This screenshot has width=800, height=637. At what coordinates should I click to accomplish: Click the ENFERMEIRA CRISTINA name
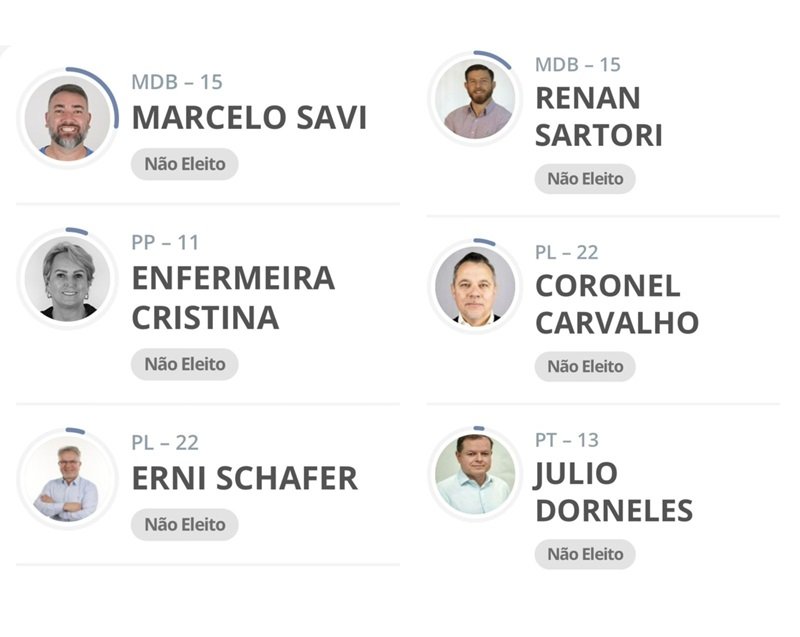233,297
